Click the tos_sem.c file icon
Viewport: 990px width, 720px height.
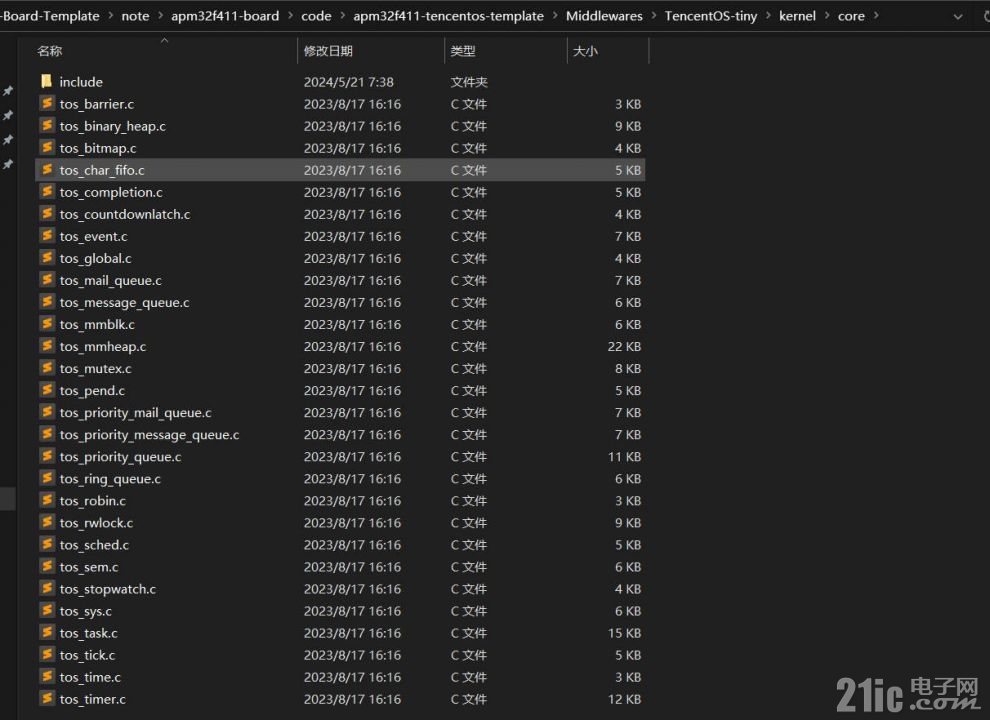(x=47, y=566)
